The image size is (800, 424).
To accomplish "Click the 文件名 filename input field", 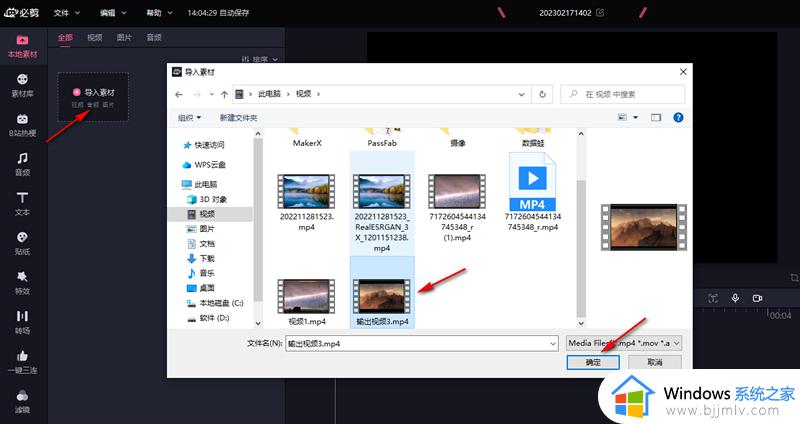I will coord(421,344).
